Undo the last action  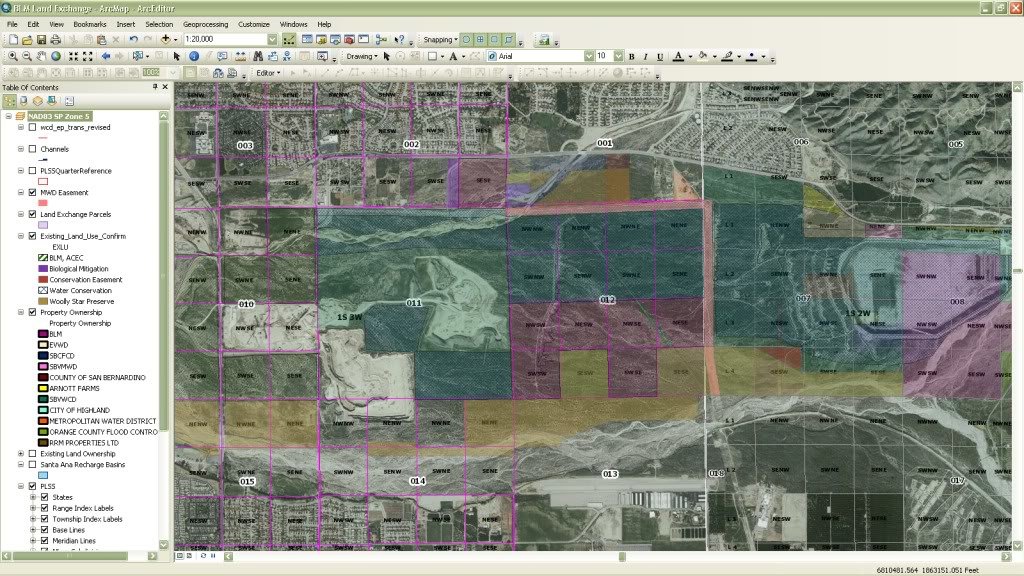click(x=133, y=40)
